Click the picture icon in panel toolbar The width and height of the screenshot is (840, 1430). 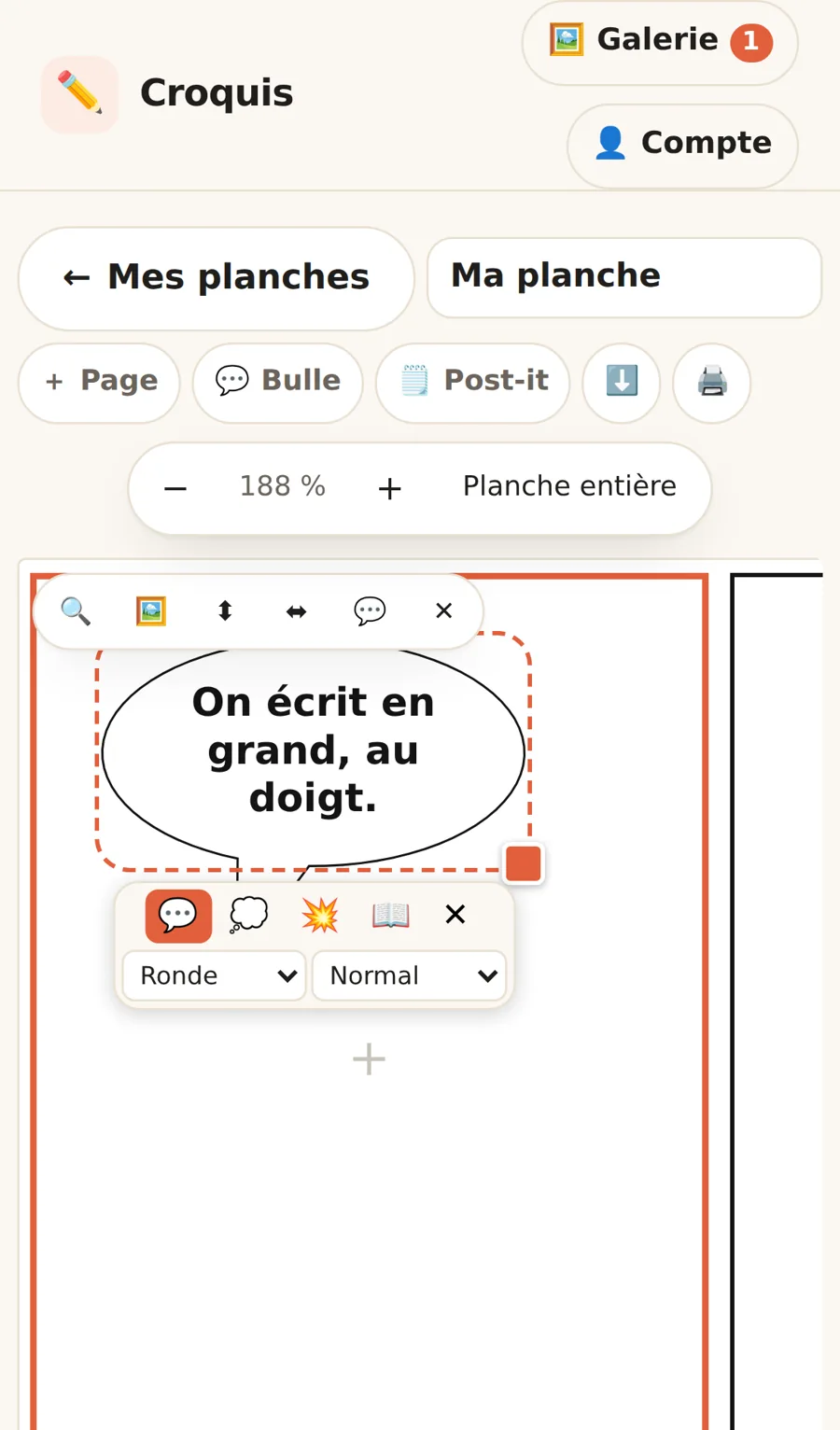(x=150, y=611)
